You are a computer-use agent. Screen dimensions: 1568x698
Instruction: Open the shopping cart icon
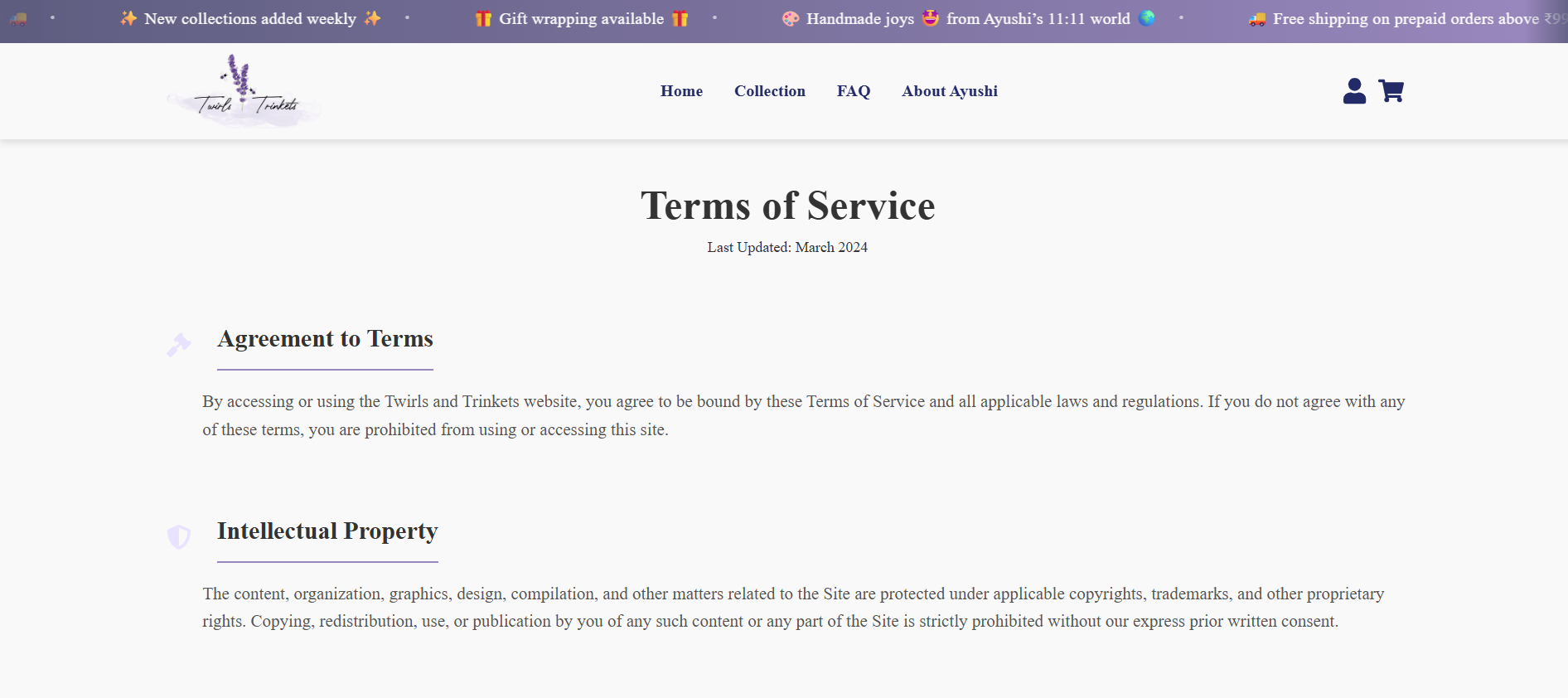(1391, 91)
